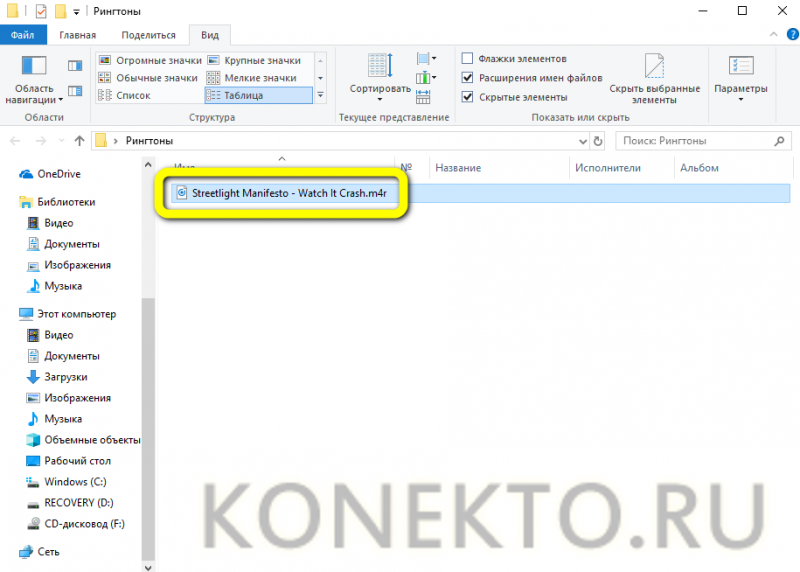Switch to the Поделиться tab
800x572 pixels.
tap(148, 35)
